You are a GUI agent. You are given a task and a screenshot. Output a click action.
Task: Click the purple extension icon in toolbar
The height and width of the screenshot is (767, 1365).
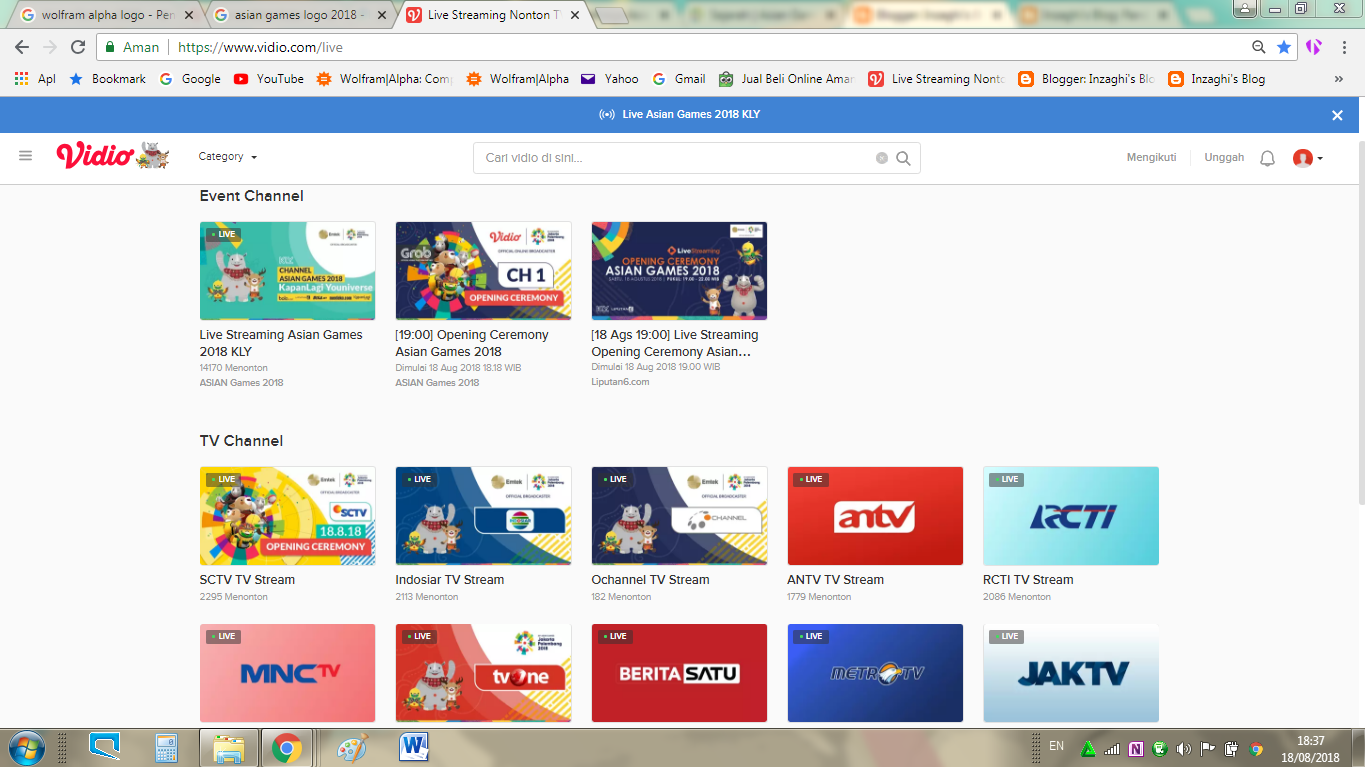1314,47
